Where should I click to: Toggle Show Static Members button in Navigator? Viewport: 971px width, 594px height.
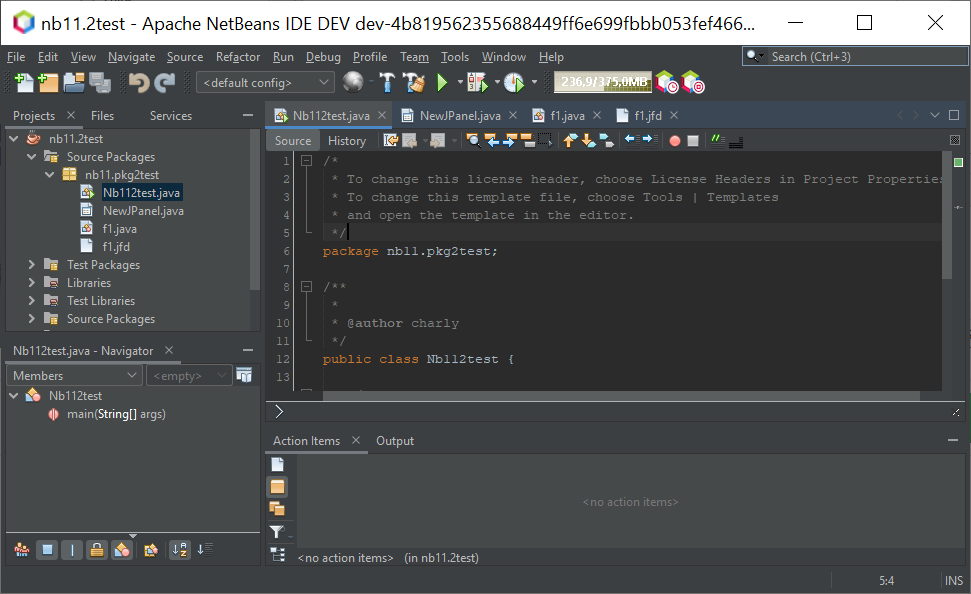[x=72, y=549]
